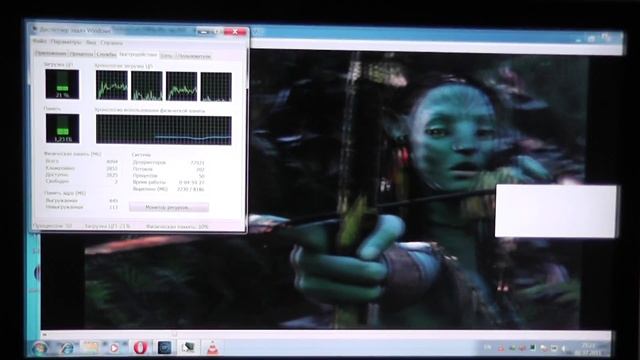
Task: Select the Быстродействие tab
Action: 138,54
